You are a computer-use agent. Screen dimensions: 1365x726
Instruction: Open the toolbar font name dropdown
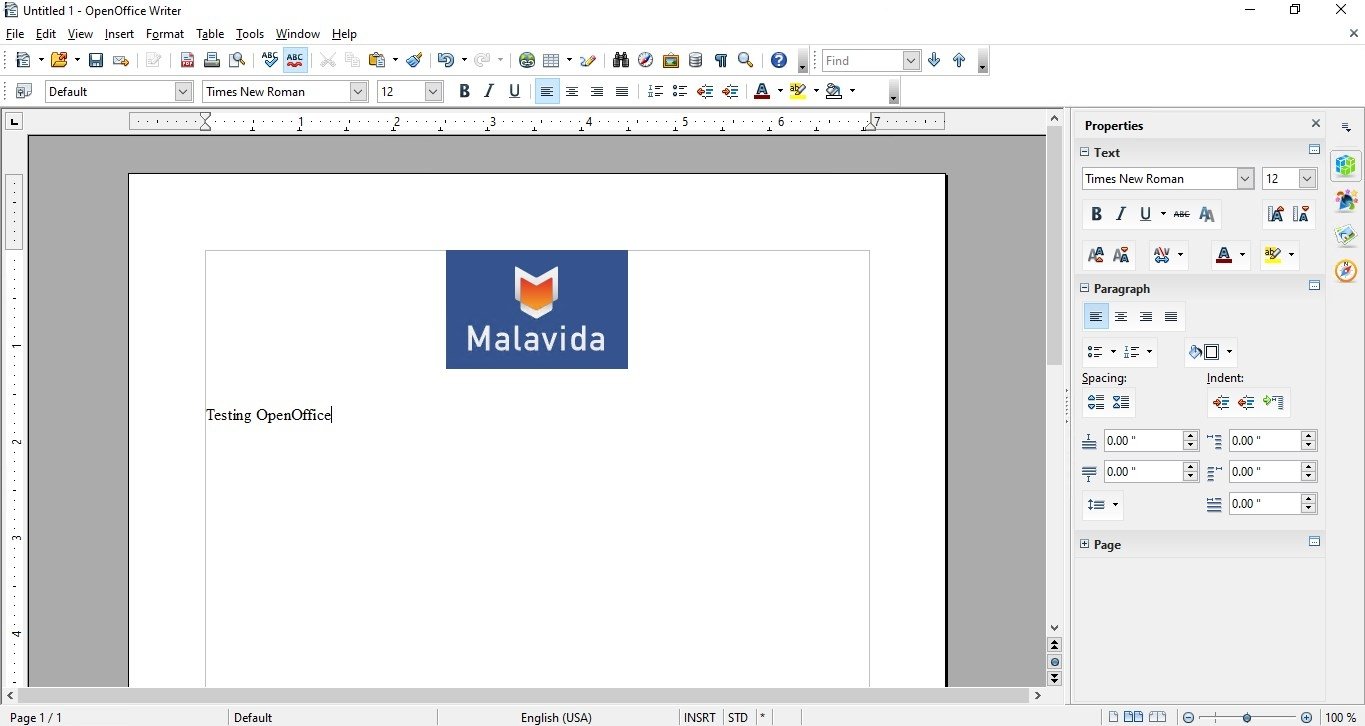358,91
